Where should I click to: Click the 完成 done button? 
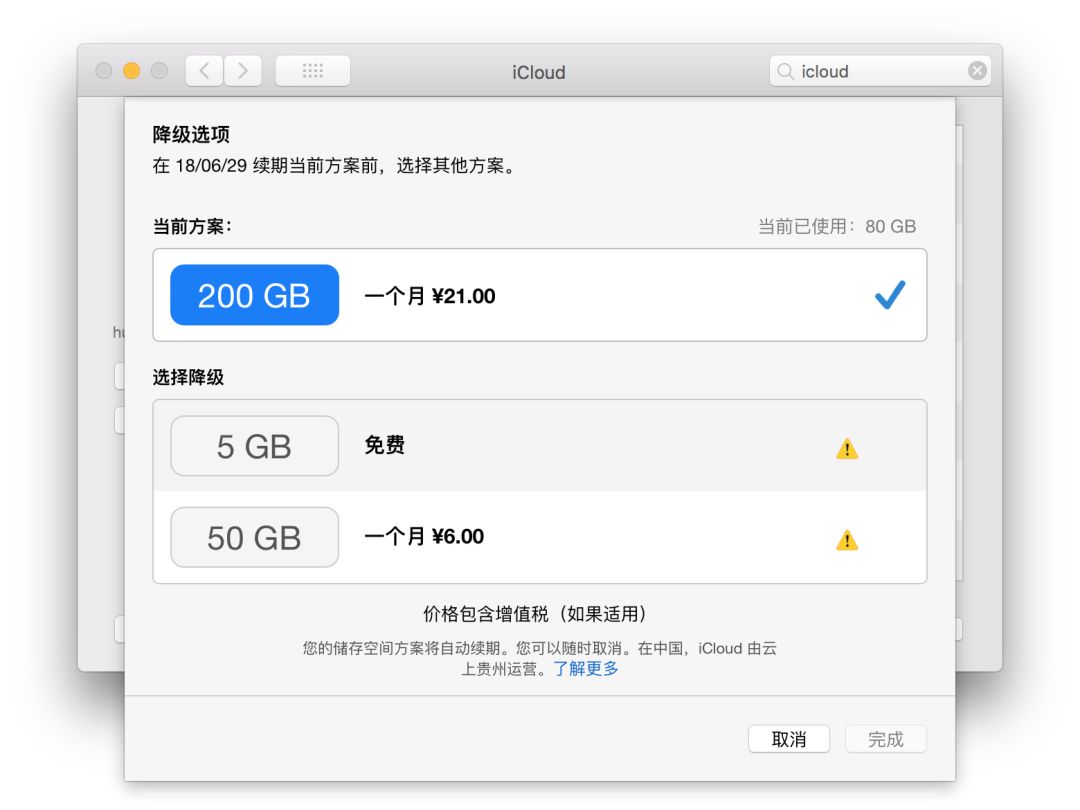coord(885,739)
